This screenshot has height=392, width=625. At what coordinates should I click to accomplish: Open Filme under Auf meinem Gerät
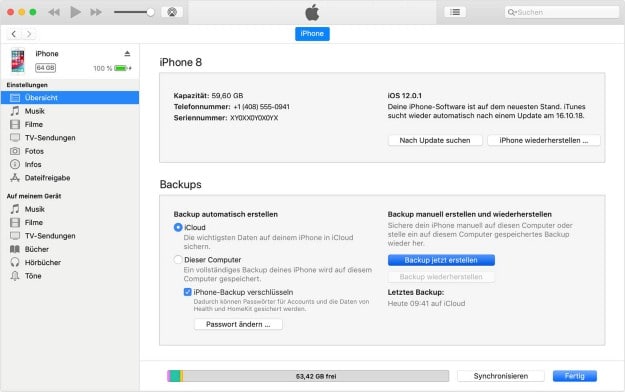point(70,223)
